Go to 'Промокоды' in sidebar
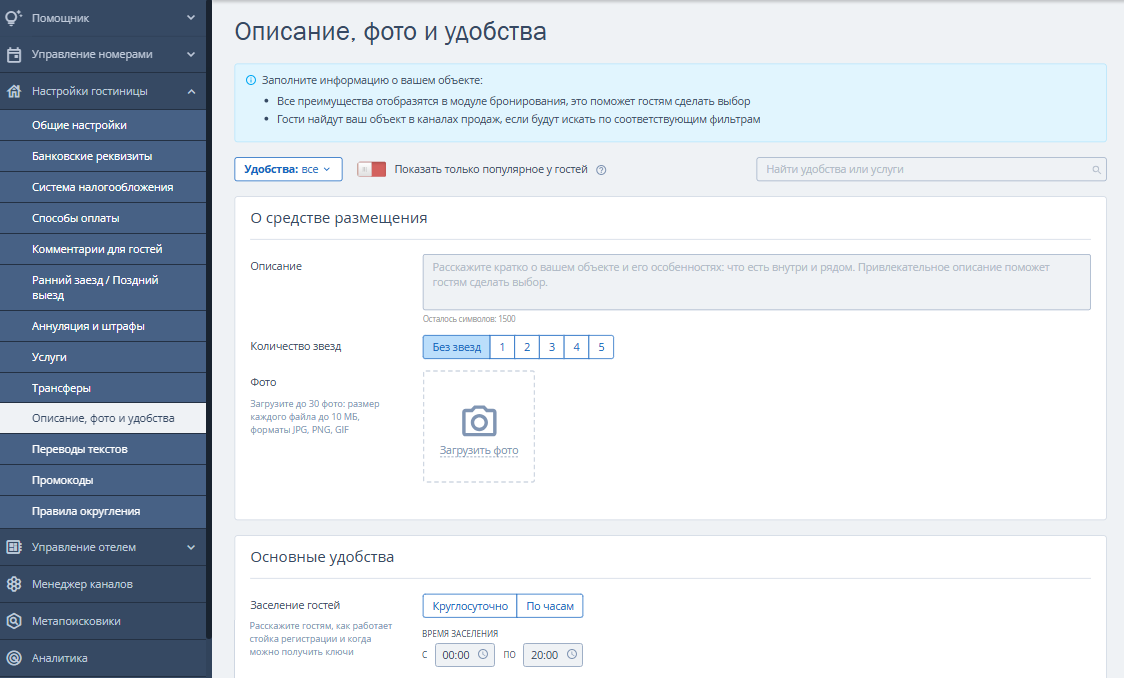The width and height of the screenshot is (1124, 678). point(63,480)
